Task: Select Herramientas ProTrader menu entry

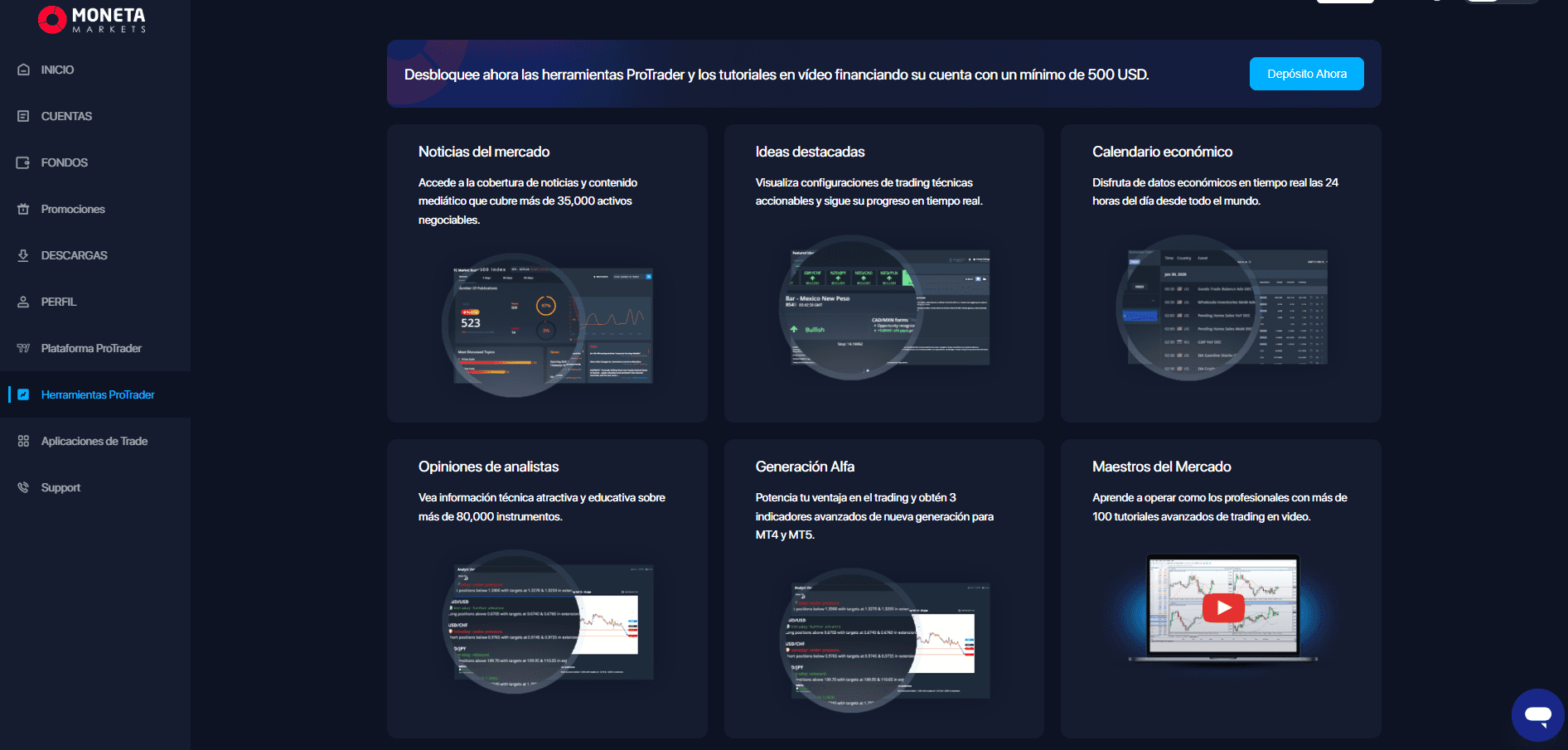Action: [x=98, y=394]
